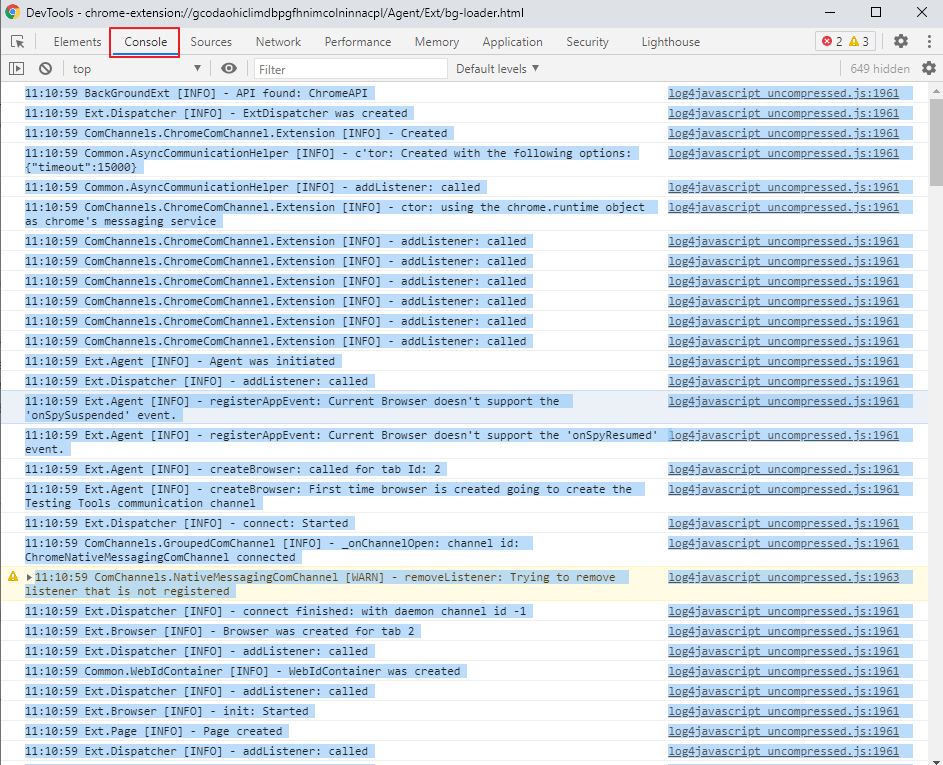Show the console sidebar
This screenshot has height=765, width=943.
tap(15, 68)
